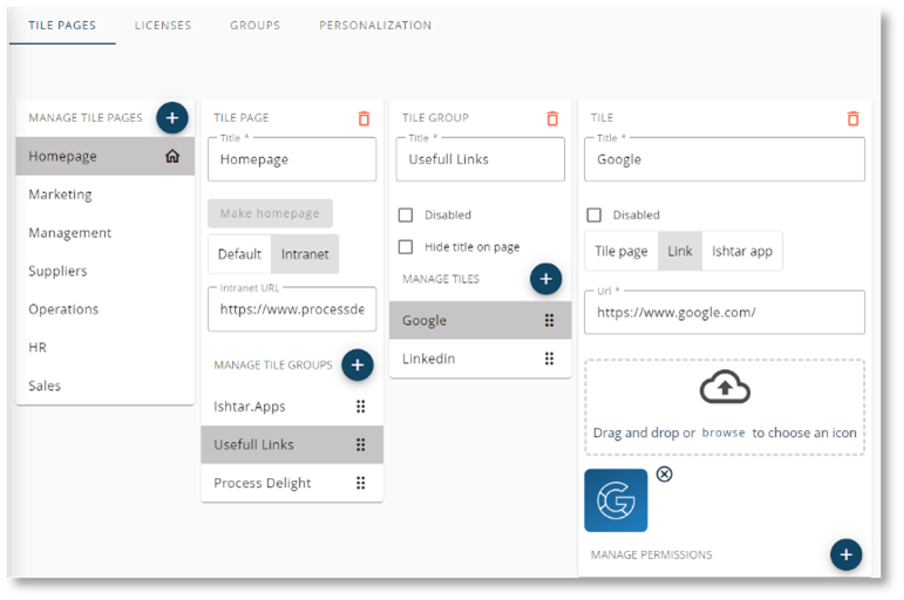The image size is (904, 600).
Task: Click the drag handle beside Ishtar.Apps group
Action: tap(361, 407)
